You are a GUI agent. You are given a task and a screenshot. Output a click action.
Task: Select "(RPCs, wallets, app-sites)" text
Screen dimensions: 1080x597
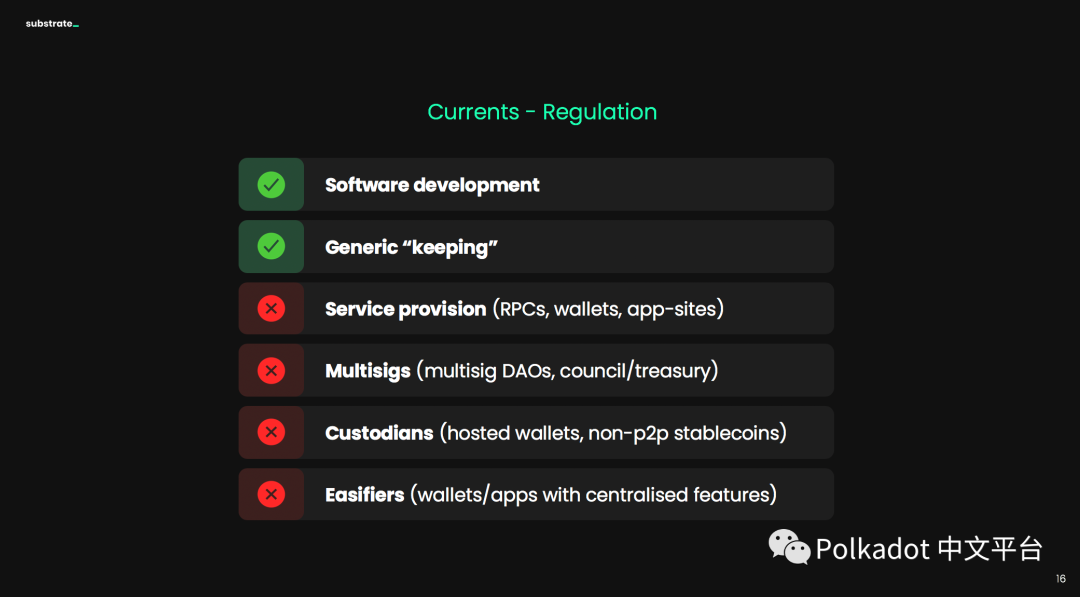pos(608,309)
